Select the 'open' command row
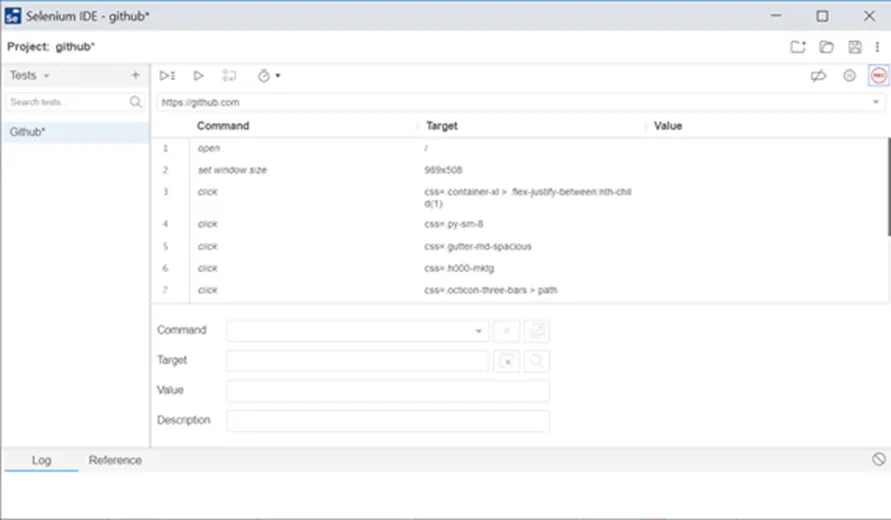Viewport: 891px width, 520px height. 520,148
